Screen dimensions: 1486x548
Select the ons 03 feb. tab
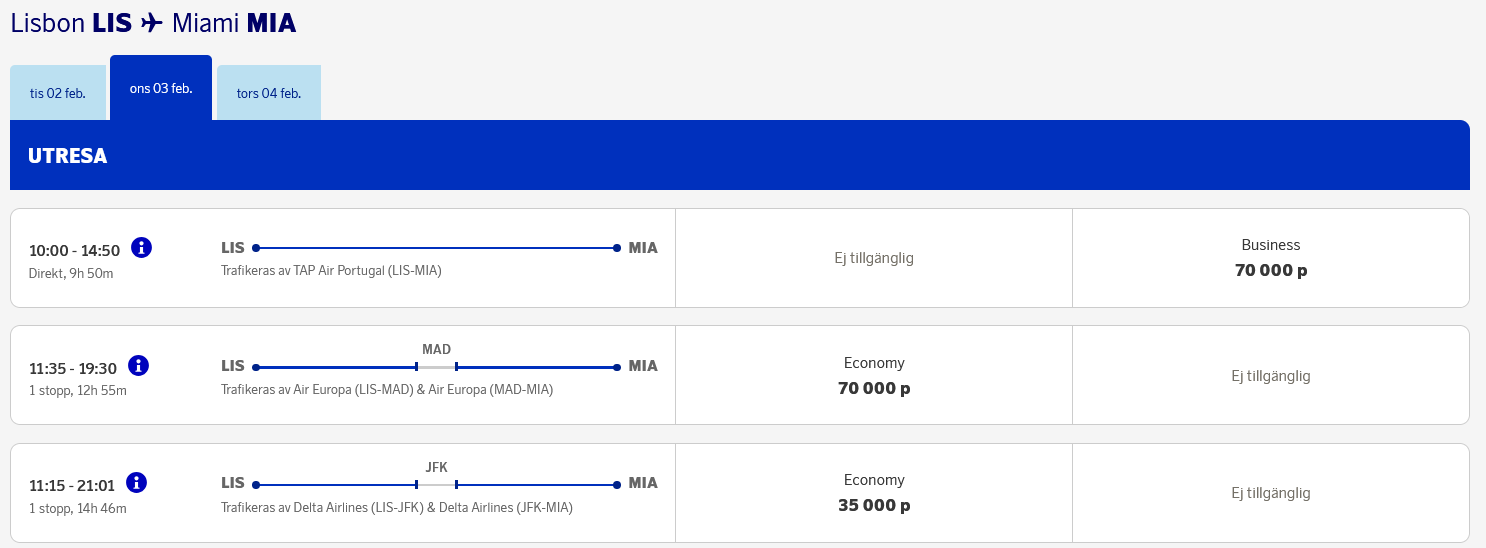click(x=161, y=88)
